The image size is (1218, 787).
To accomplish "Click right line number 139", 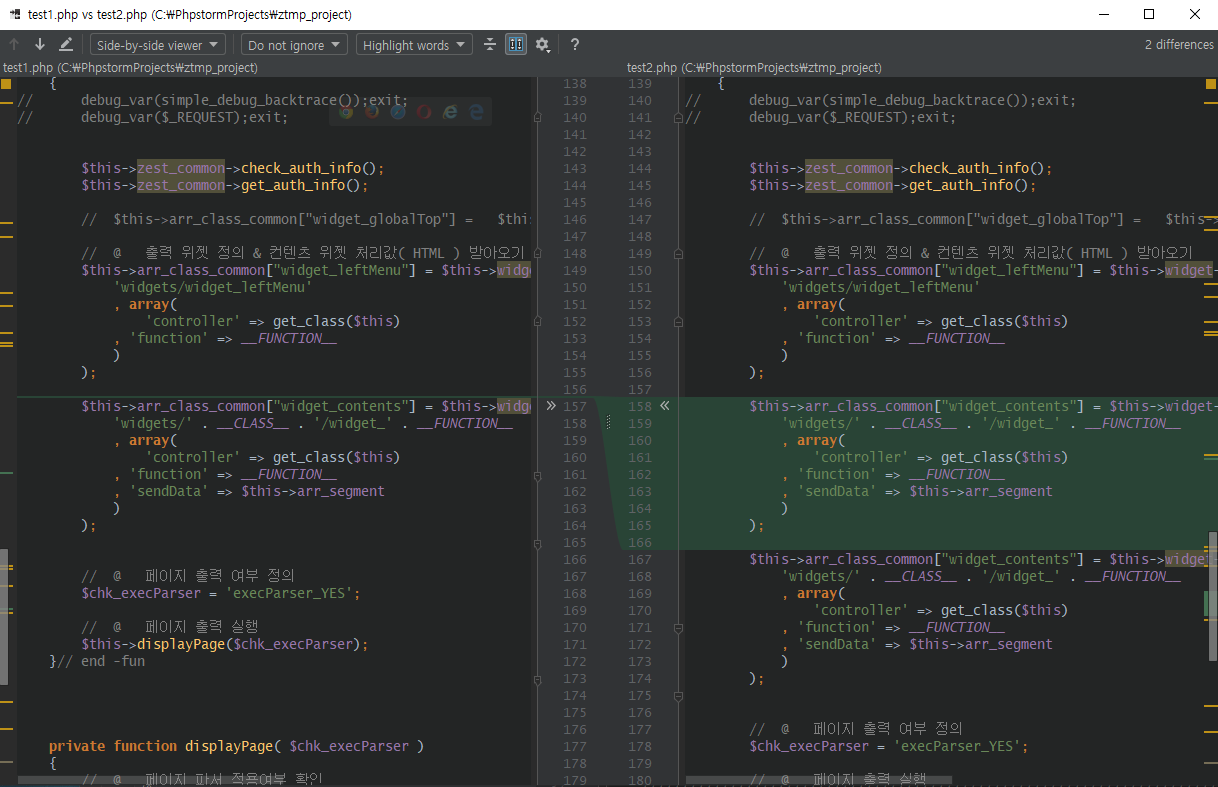I will 639,83.
